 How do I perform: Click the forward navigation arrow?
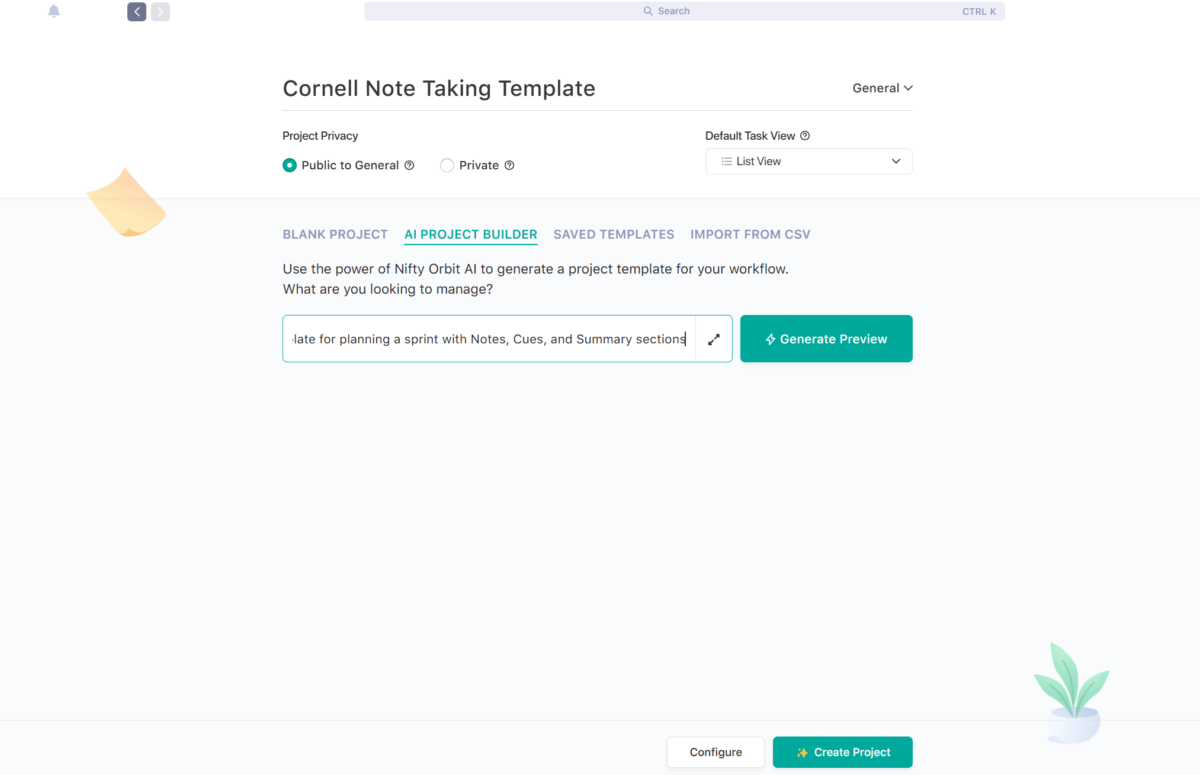point(160,11)
